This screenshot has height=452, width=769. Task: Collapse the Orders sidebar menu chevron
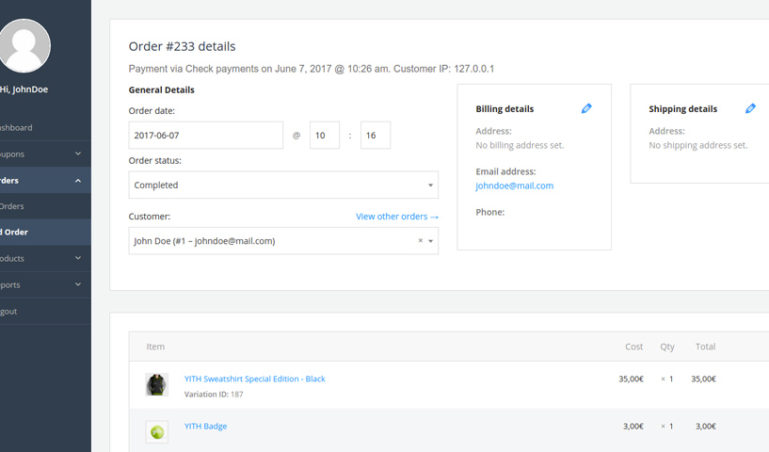coord(78,180)
